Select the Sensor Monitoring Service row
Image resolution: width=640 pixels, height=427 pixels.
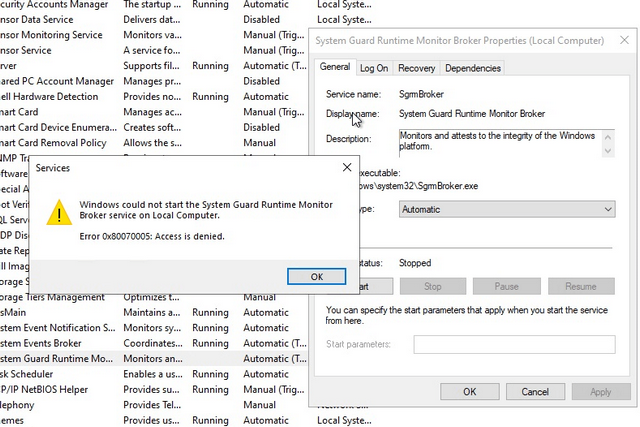point(153,35)
